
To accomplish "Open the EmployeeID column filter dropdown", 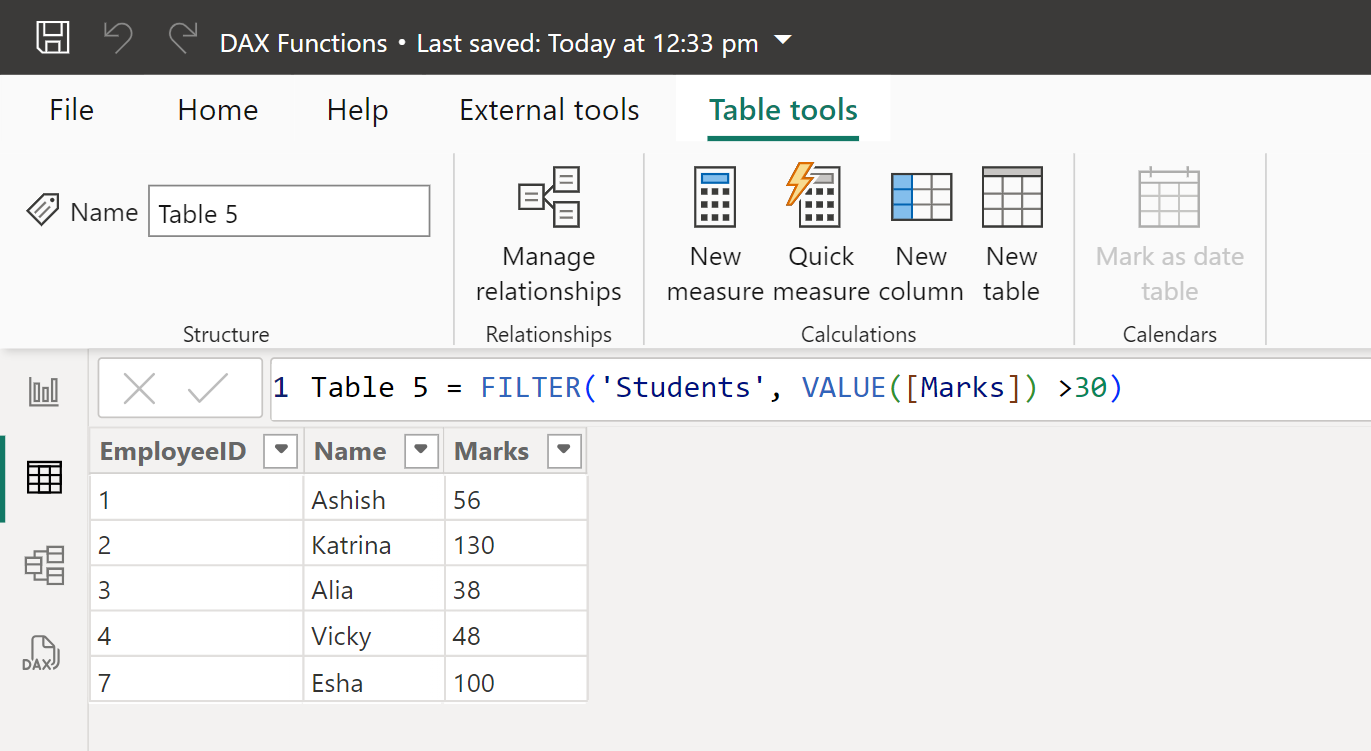I will [281, 450].
